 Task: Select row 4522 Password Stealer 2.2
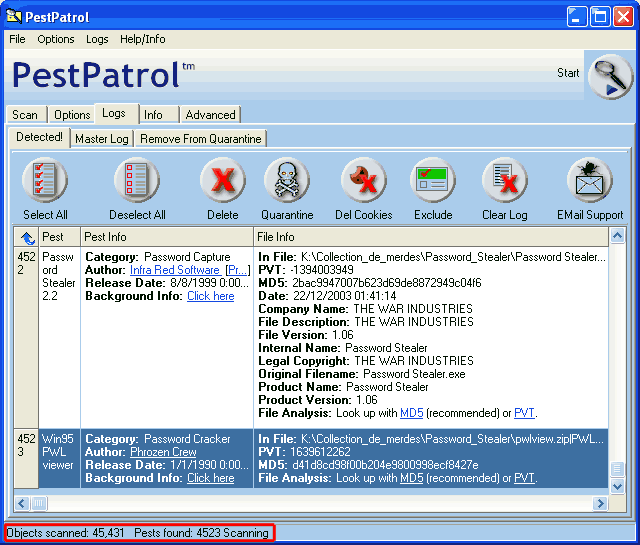(311, 337)
